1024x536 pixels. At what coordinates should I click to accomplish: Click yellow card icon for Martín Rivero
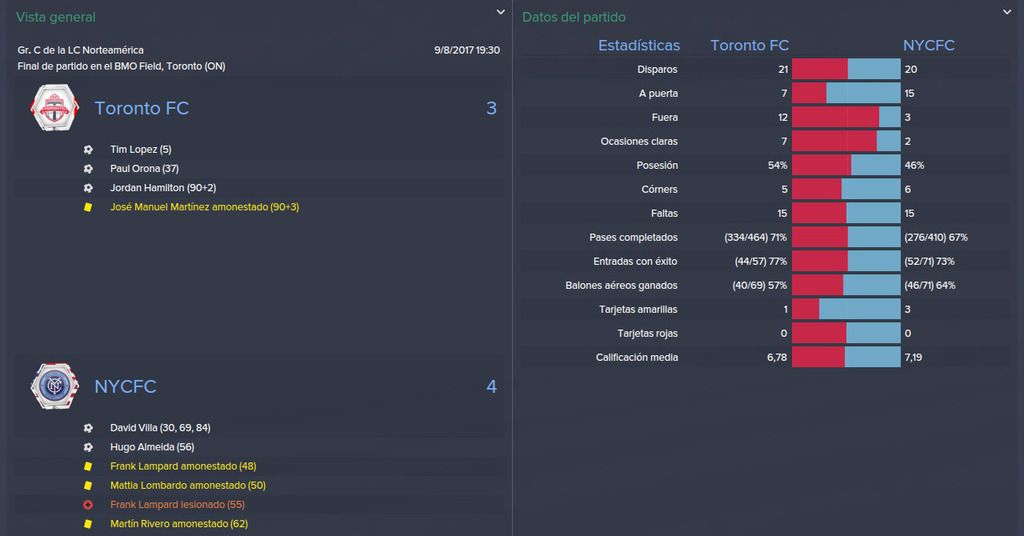click(x=88, y=524)
